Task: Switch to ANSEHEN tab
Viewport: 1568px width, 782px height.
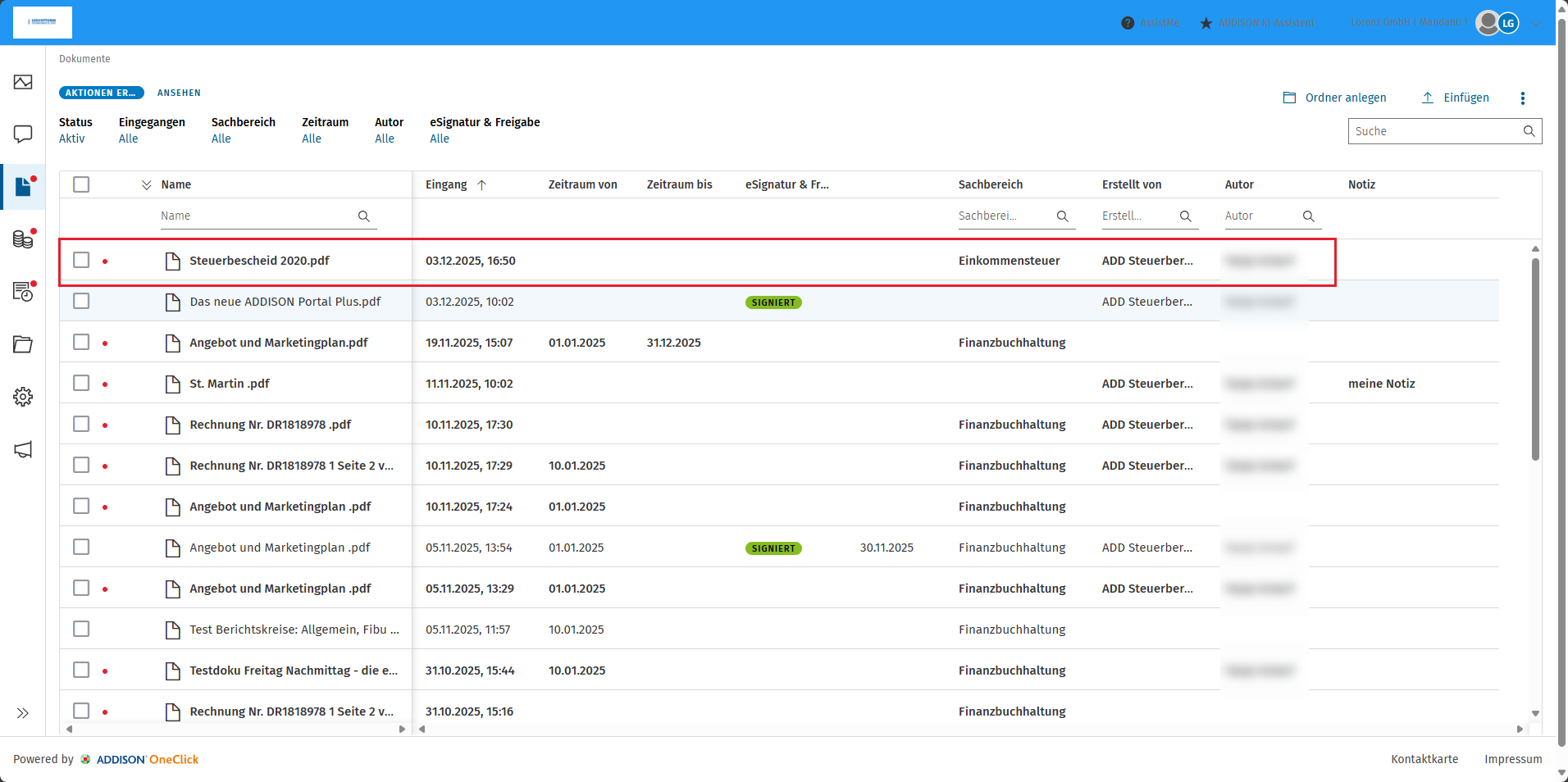Action: 179,93
